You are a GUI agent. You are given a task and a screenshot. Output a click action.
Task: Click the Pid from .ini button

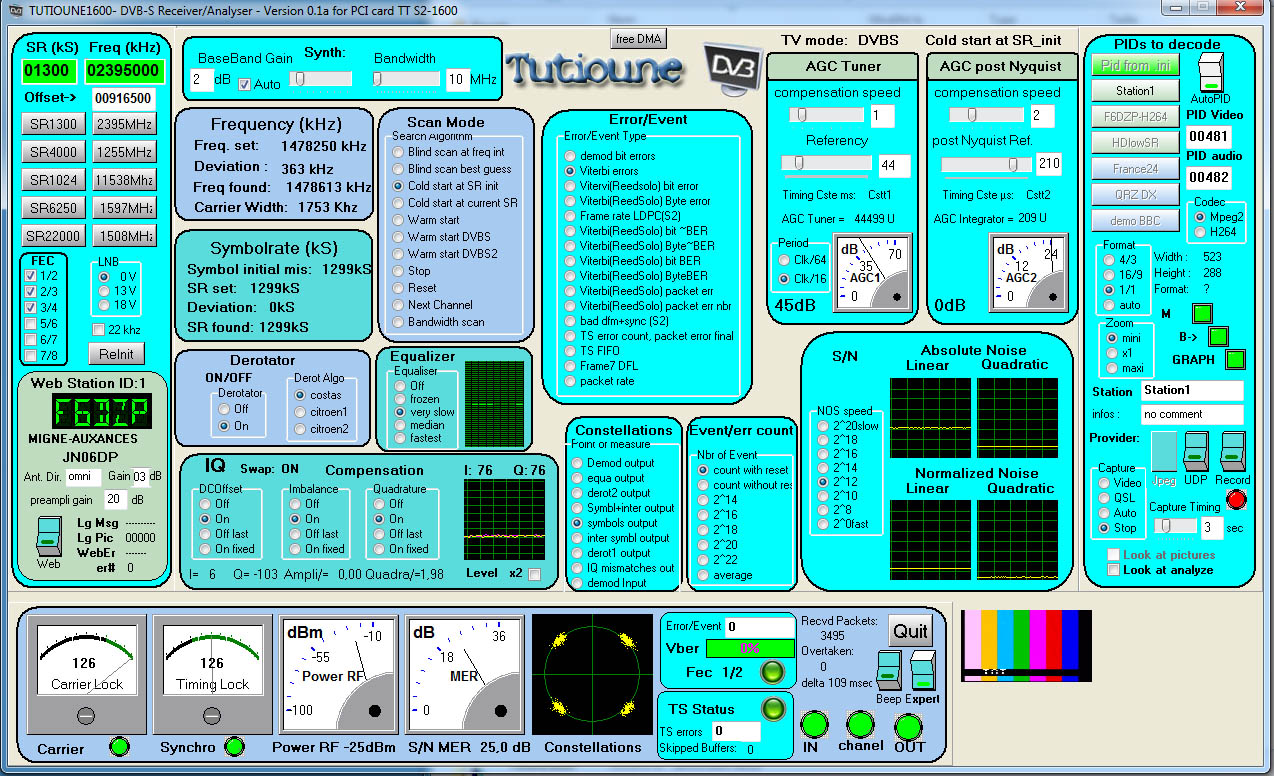click(1135, 65)
